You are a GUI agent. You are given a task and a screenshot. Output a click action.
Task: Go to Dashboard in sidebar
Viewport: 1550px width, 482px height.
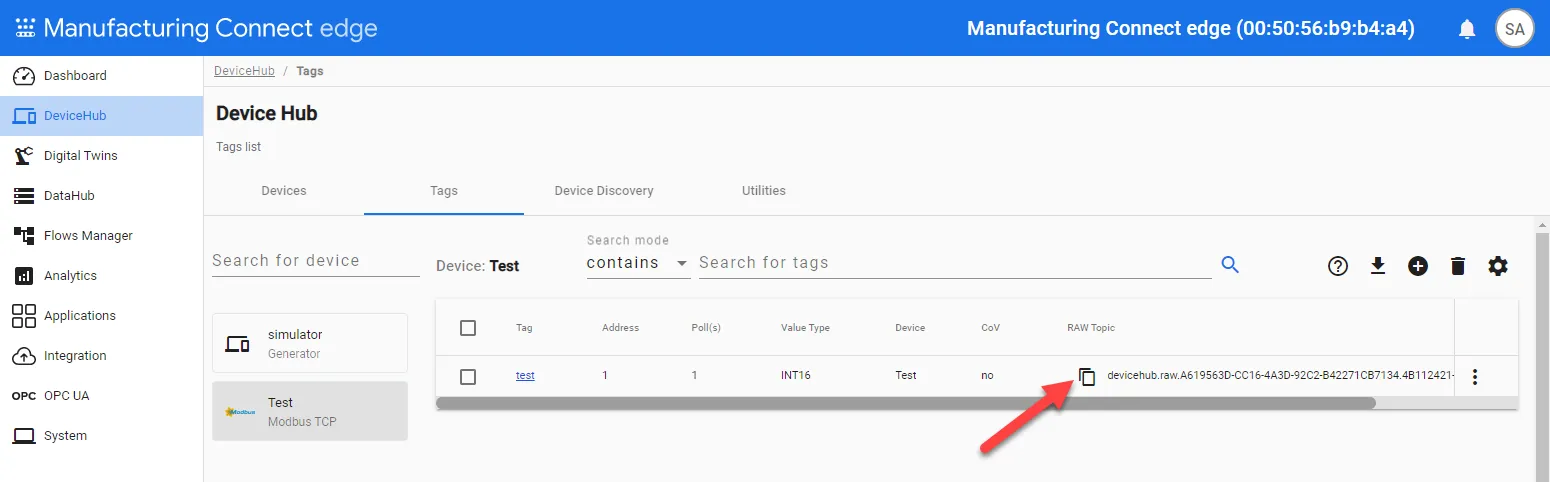pyautogui.click(x=101, y=76)
